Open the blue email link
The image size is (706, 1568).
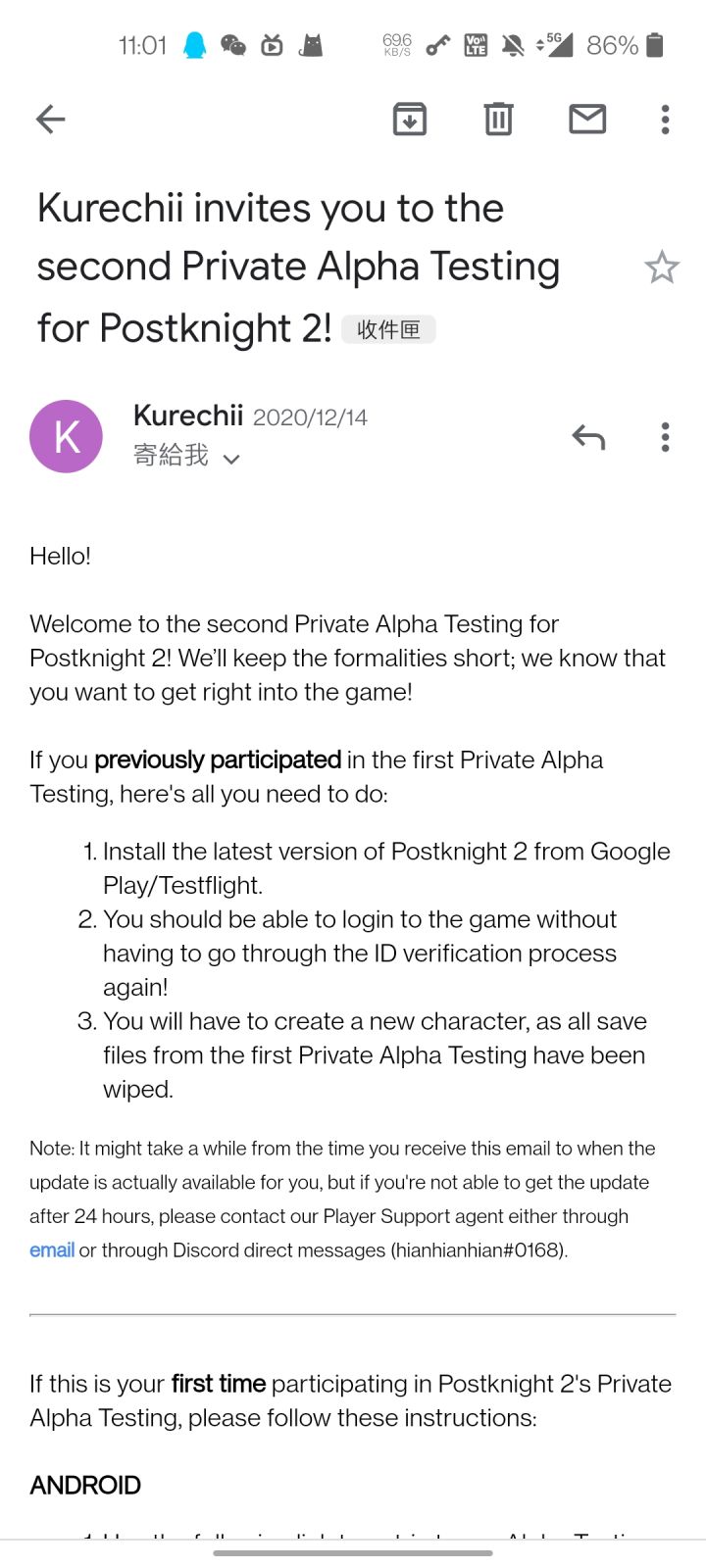[x=52, y=1250]
